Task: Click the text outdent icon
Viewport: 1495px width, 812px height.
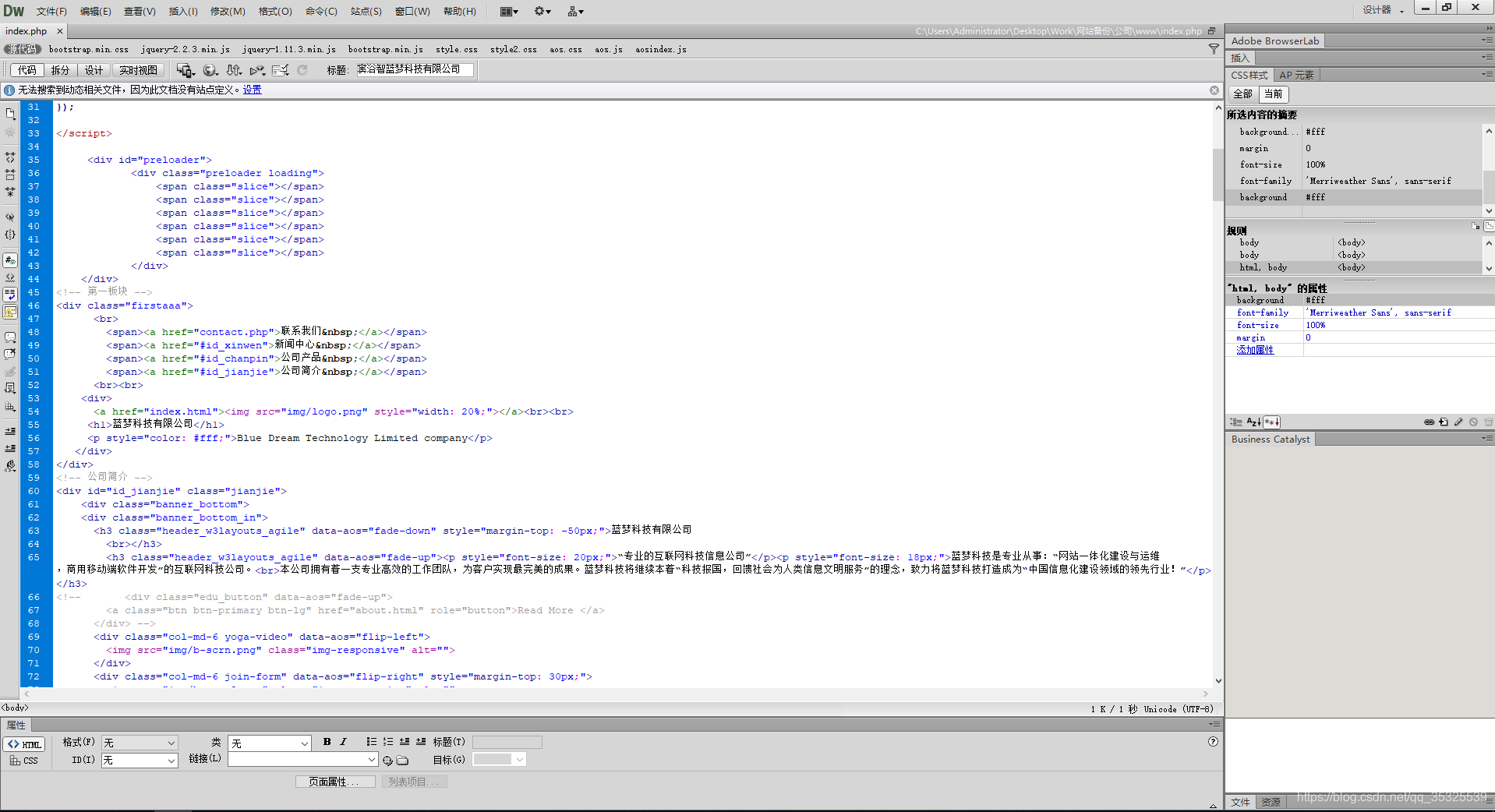Action: (405, 742)
